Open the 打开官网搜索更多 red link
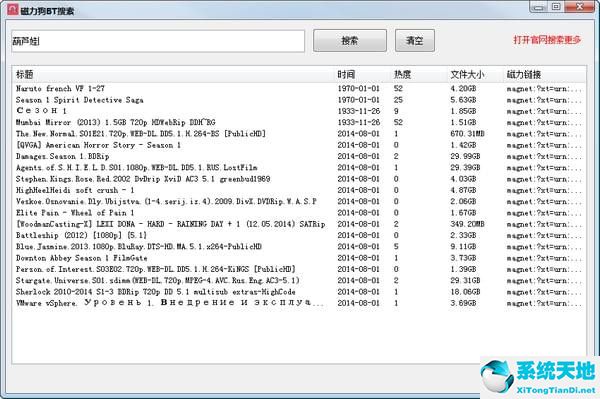Screen dimensions: 600x399 pyautogui.click(x=547, y=40)
